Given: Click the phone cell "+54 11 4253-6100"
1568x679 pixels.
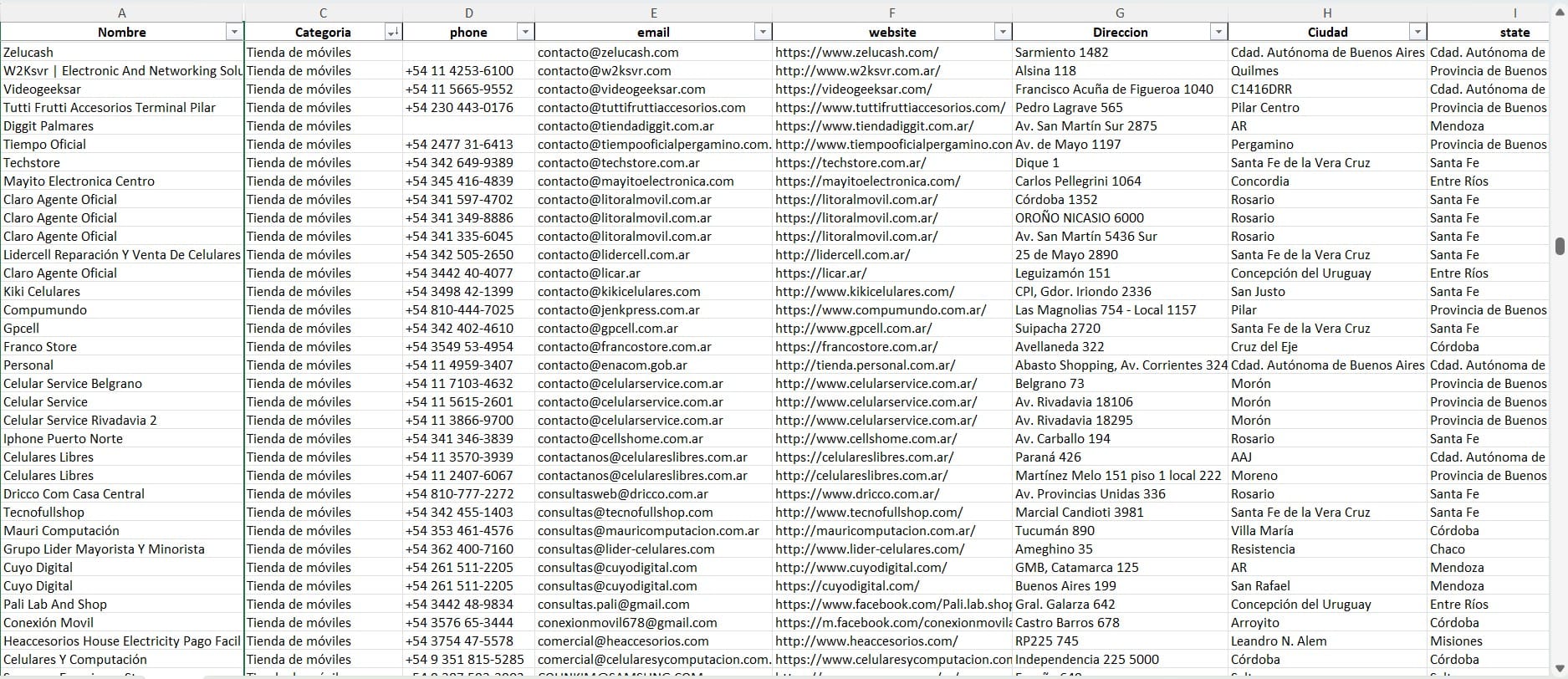Looking at the screenshot, I should tap(469, 70).
